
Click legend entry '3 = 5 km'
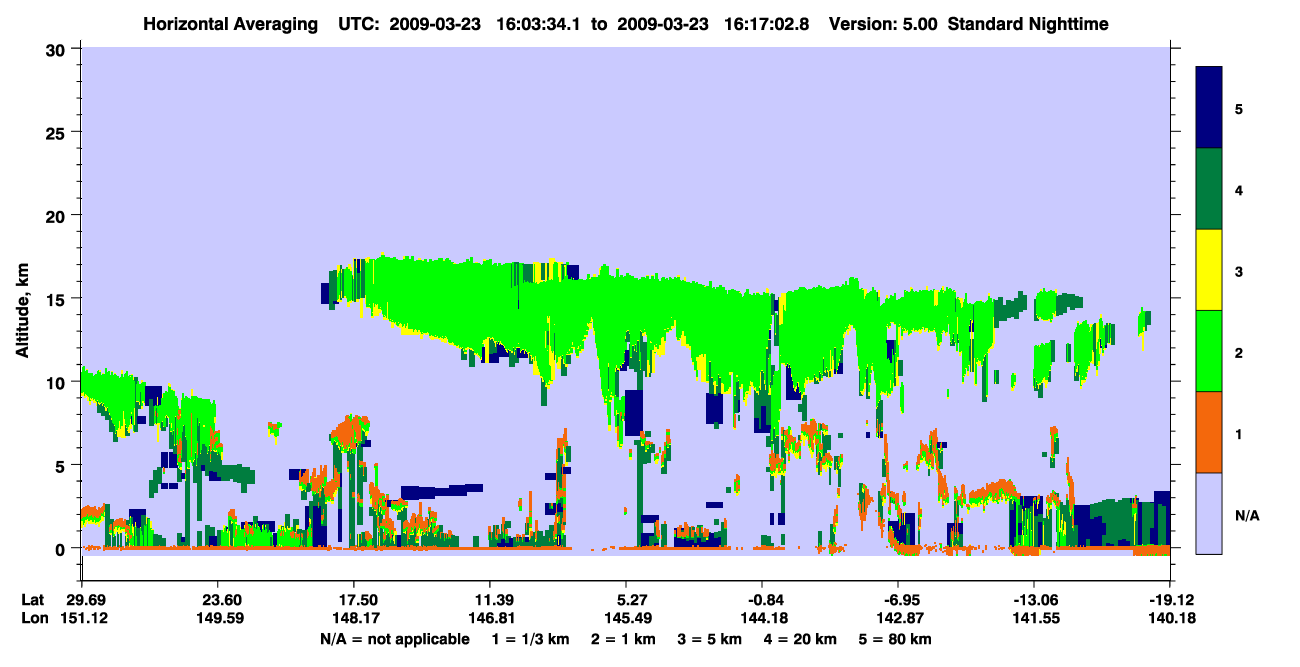coord(708,639)
